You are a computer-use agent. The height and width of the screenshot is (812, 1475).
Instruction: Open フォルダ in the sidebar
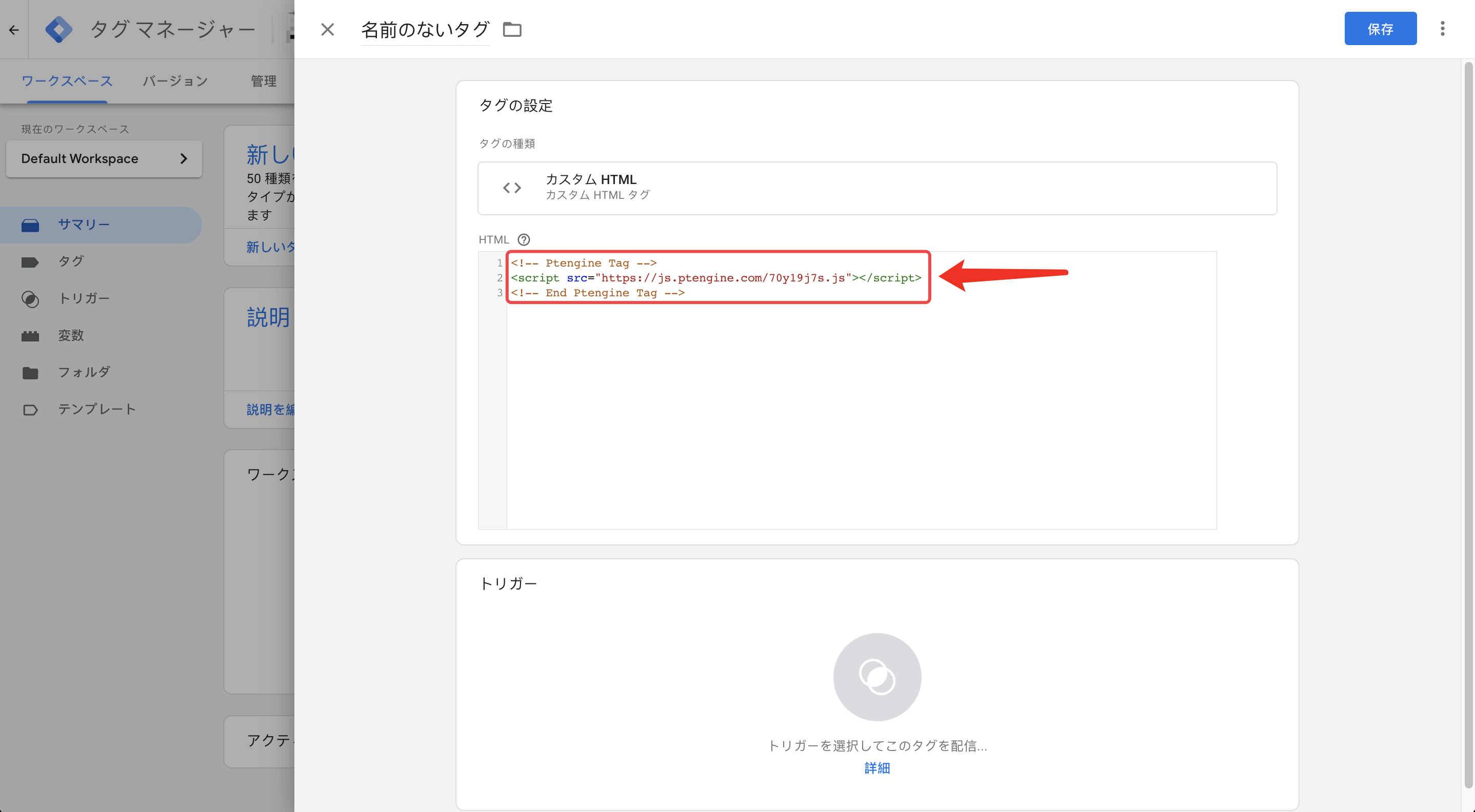tap(101, 372)
